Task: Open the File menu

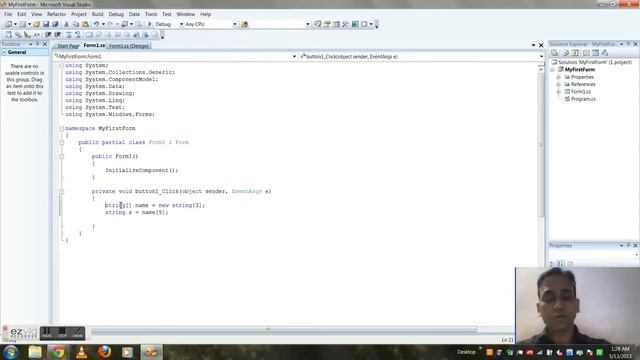Action: click(8, 14)
